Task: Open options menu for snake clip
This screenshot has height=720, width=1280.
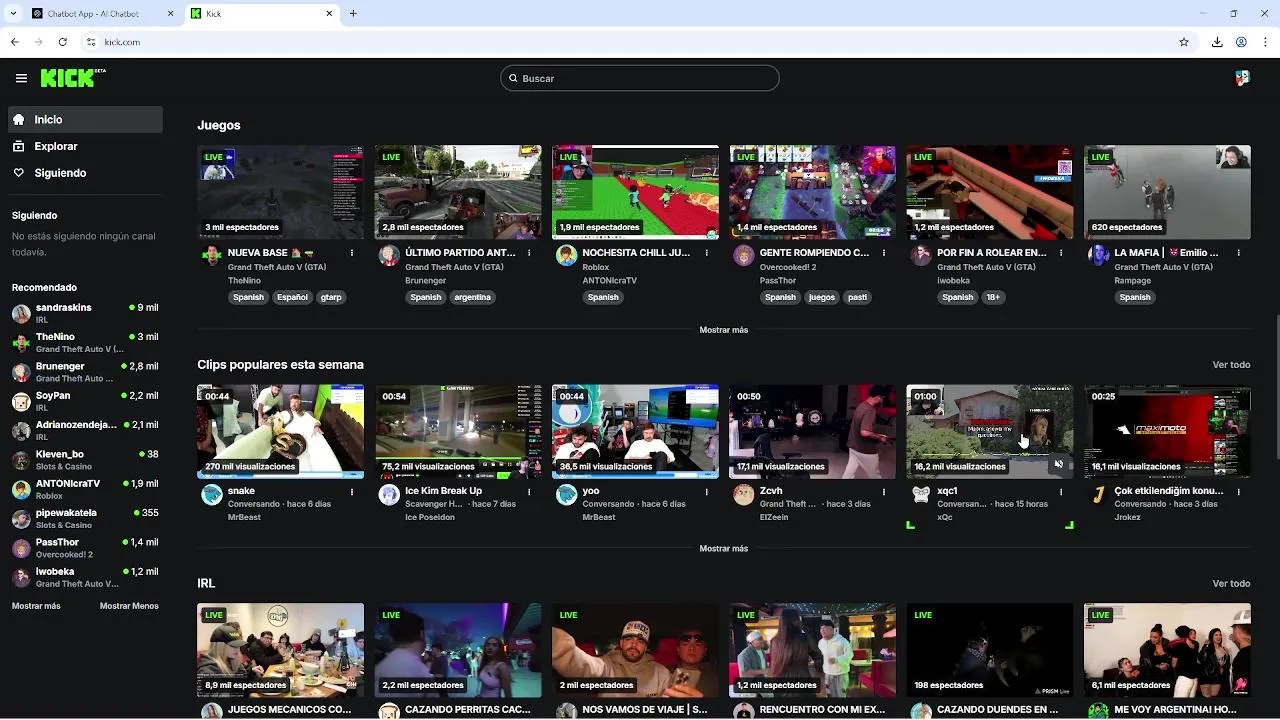Action: pos(352,492)
